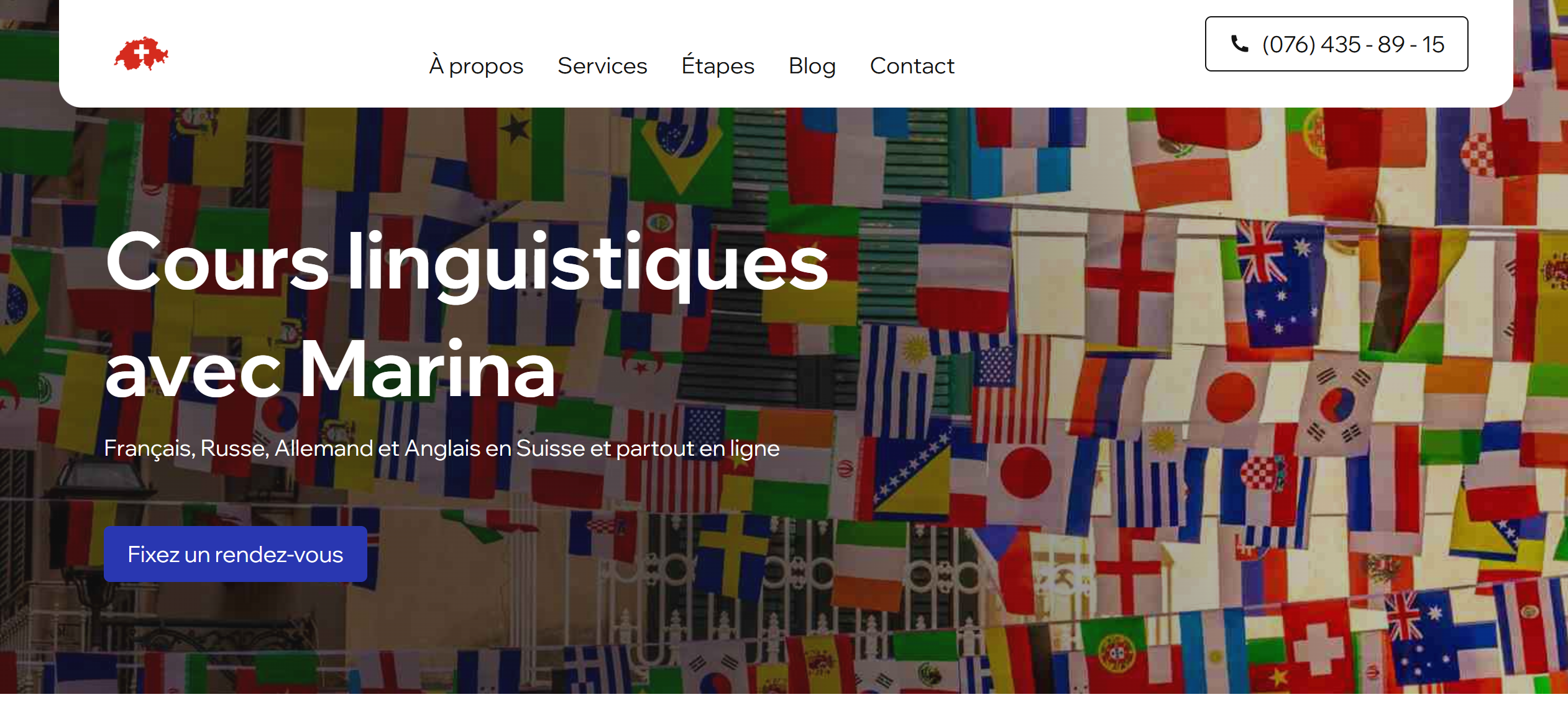Screen dimensions: 1568x720
Task: Open the Contact page
Action: pyautogui.click(x=912, y=65)
